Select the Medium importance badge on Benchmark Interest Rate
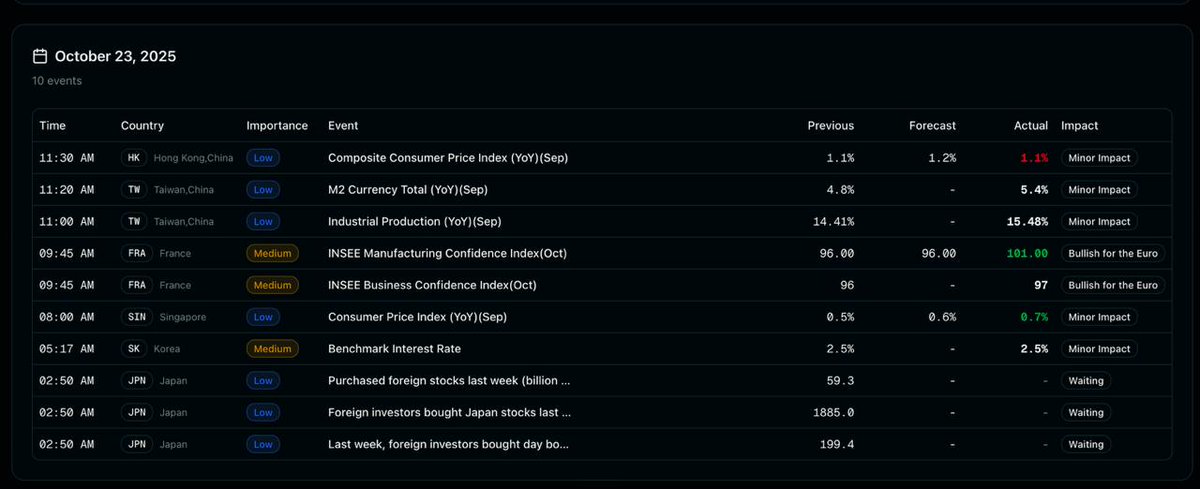This screenshot has height=489, width=1200. point(272,349)
